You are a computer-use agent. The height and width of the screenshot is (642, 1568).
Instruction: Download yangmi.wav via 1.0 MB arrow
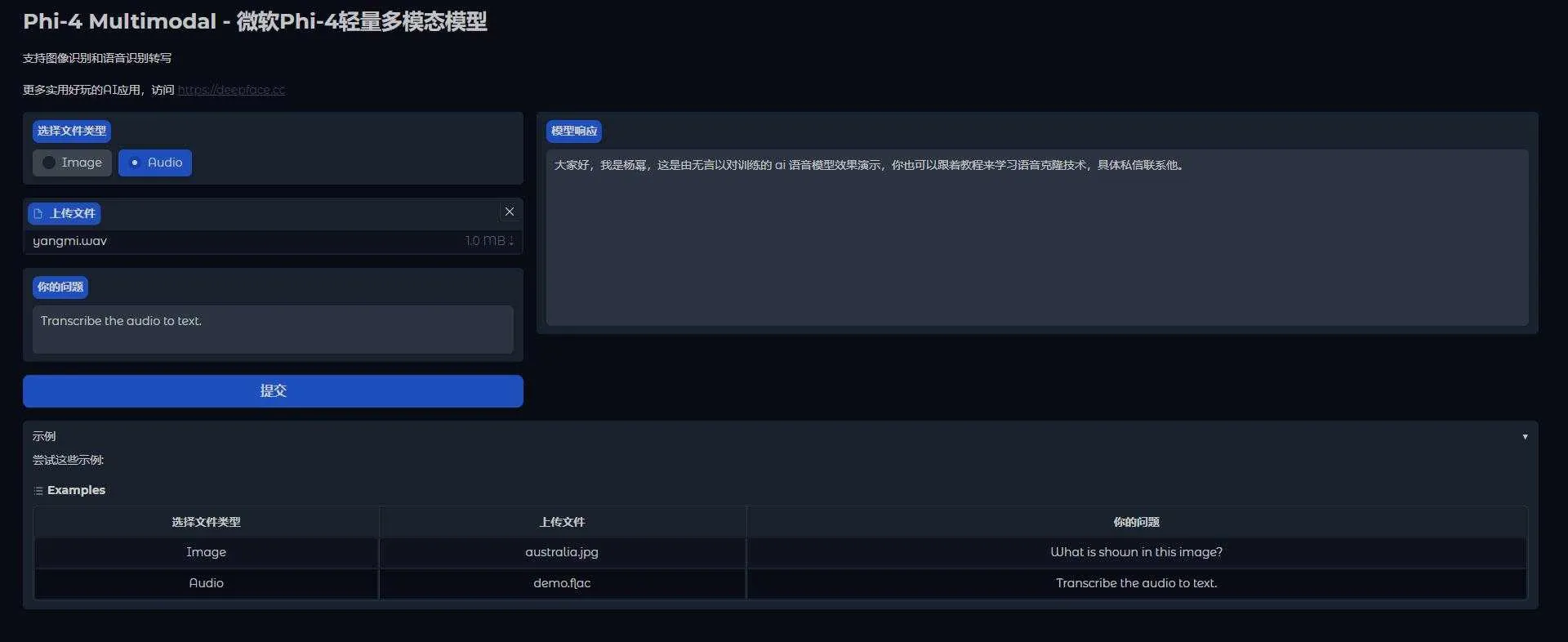[x=489, y=241]
